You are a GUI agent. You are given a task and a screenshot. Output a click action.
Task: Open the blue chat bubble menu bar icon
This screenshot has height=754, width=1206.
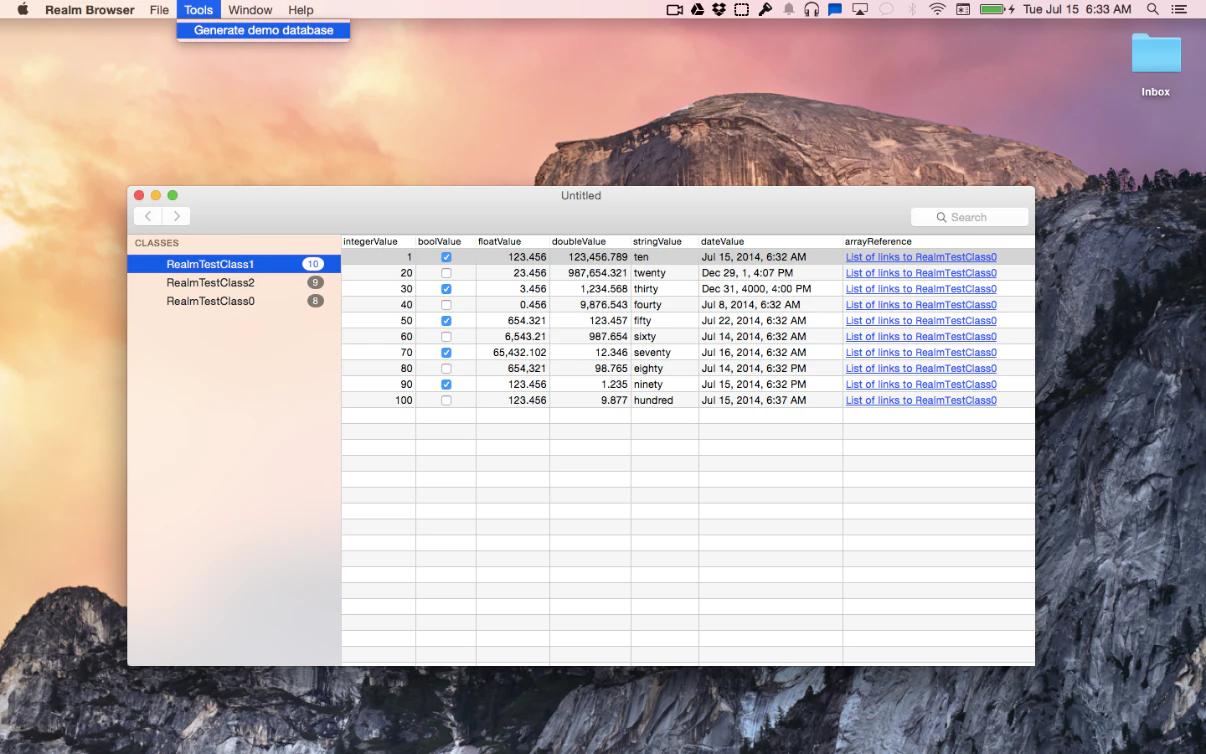835,10
